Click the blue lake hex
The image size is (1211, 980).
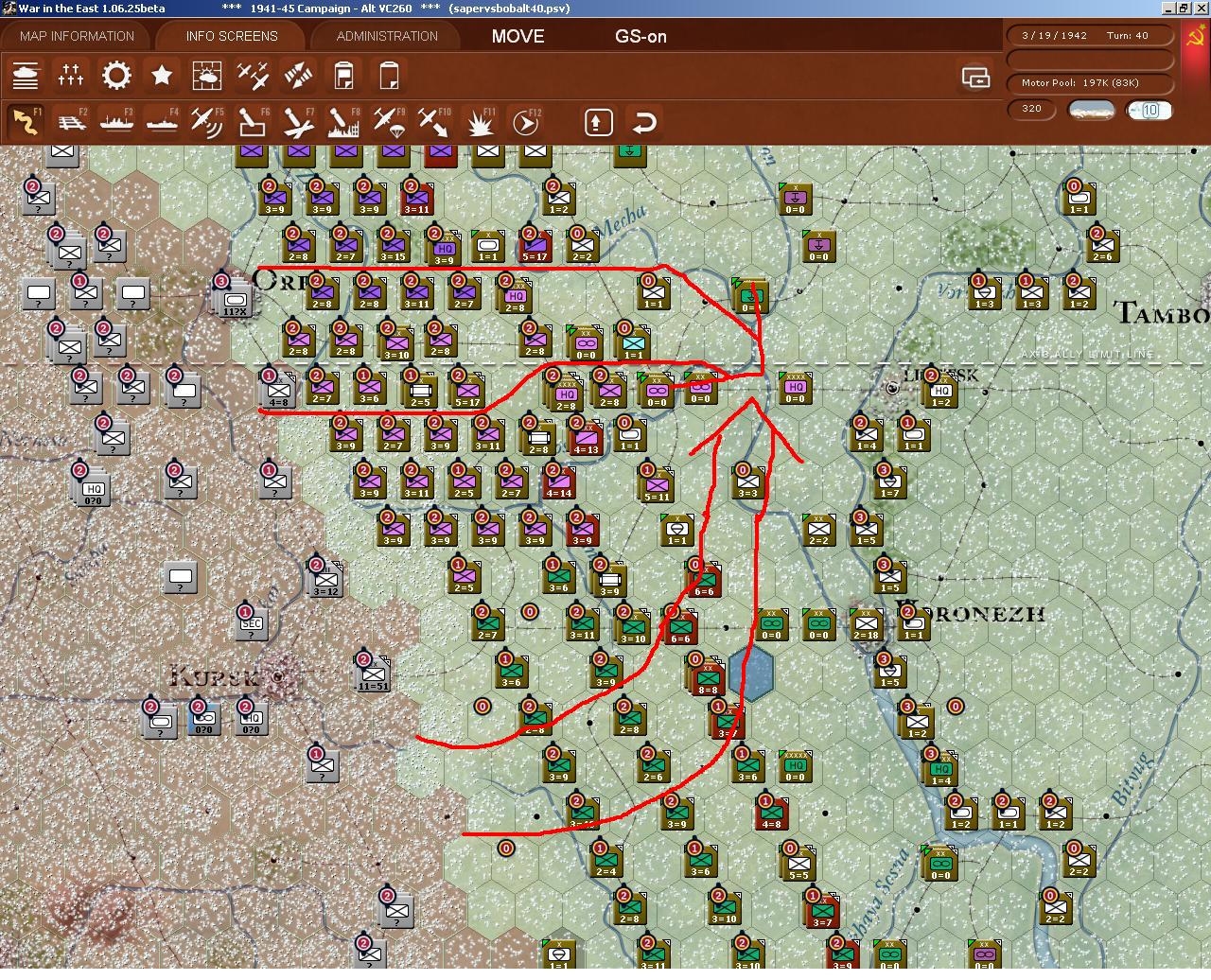point(751,674)
